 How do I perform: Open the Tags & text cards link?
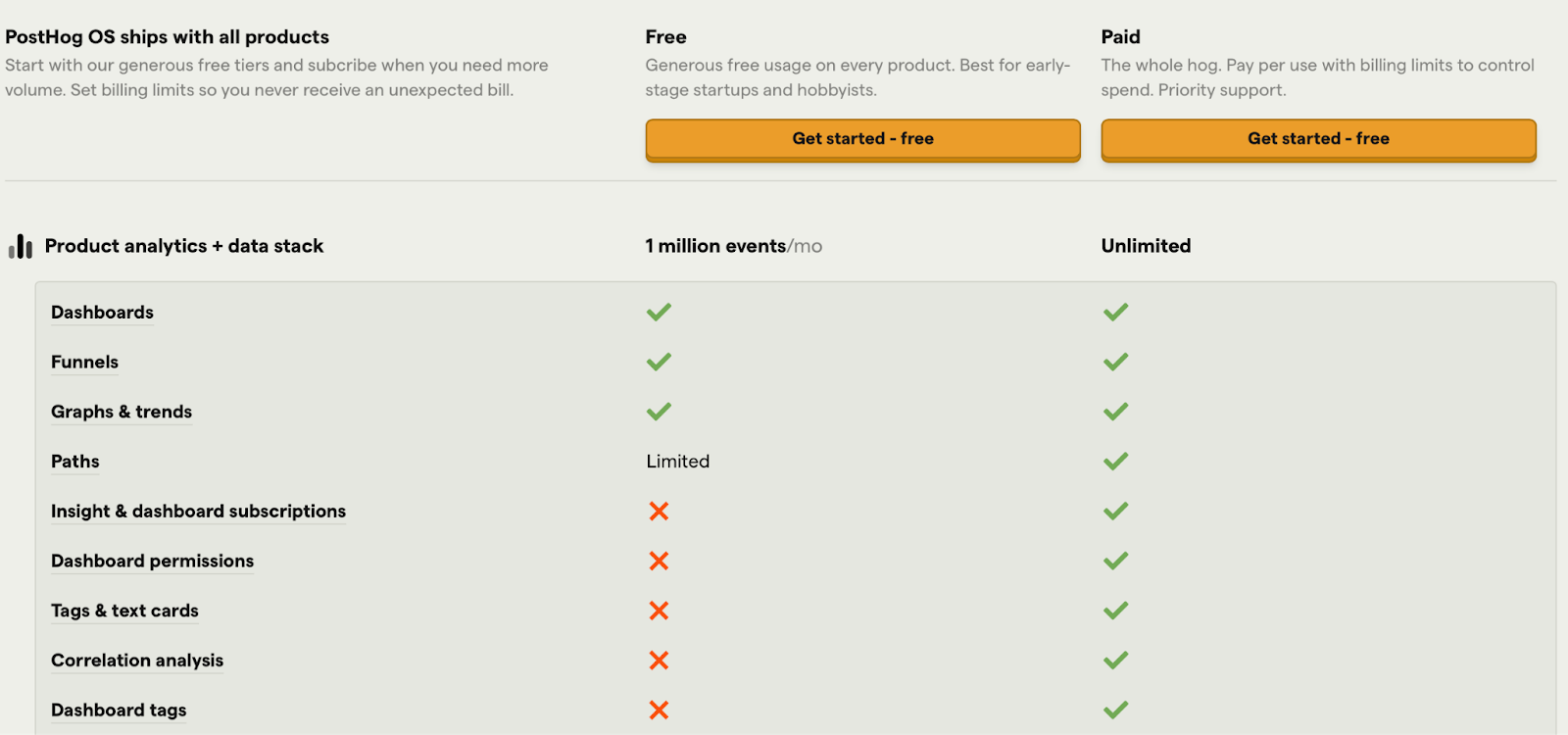[124, 611]
